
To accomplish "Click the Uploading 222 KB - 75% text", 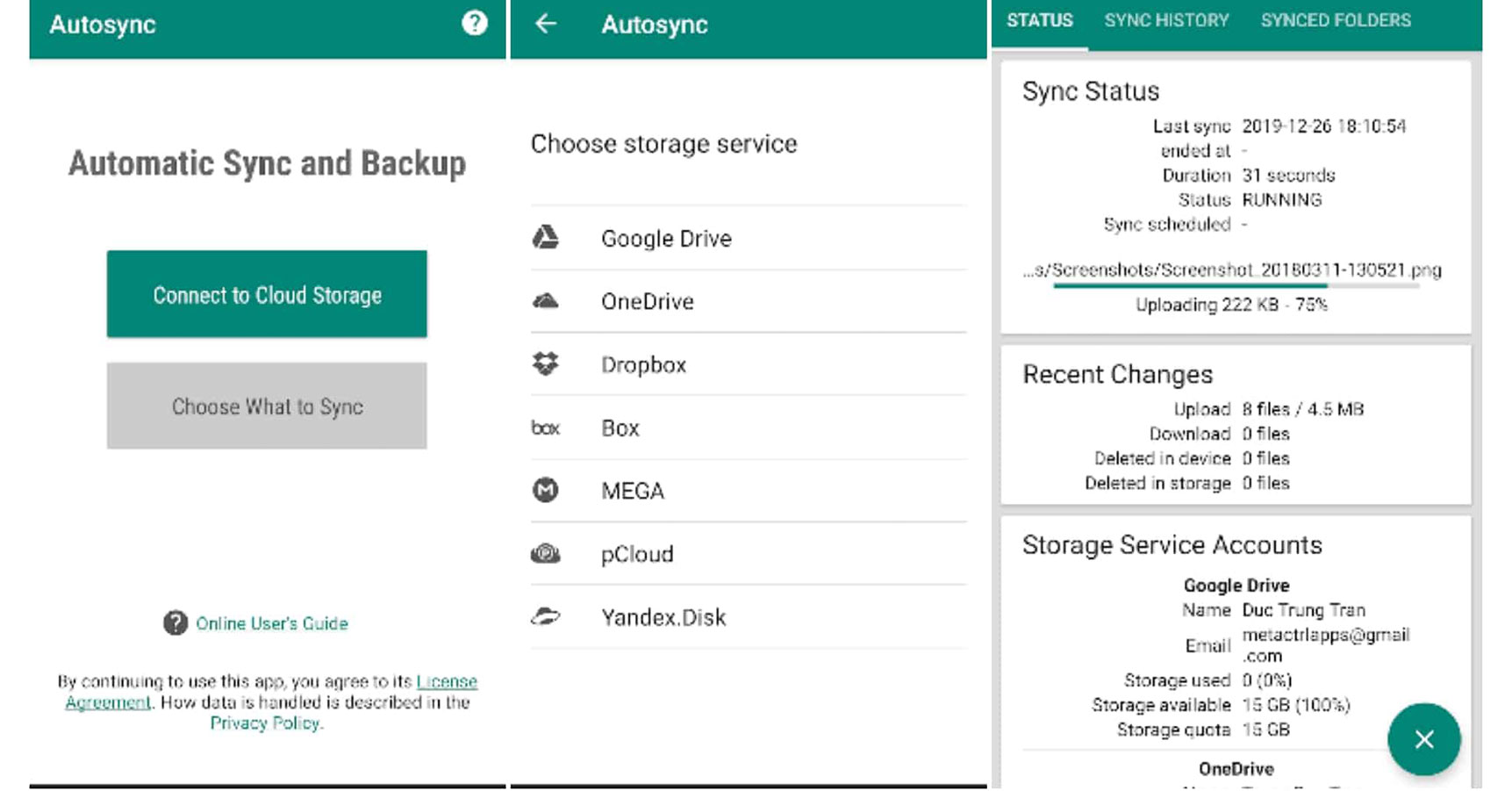I will [x=1231, y=305].
